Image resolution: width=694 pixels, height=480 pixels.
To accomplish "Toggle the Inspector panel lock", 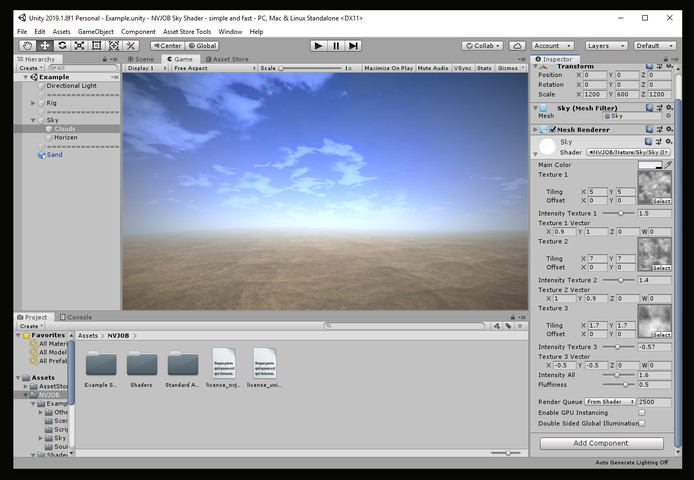I will click(x=666, y=59).
